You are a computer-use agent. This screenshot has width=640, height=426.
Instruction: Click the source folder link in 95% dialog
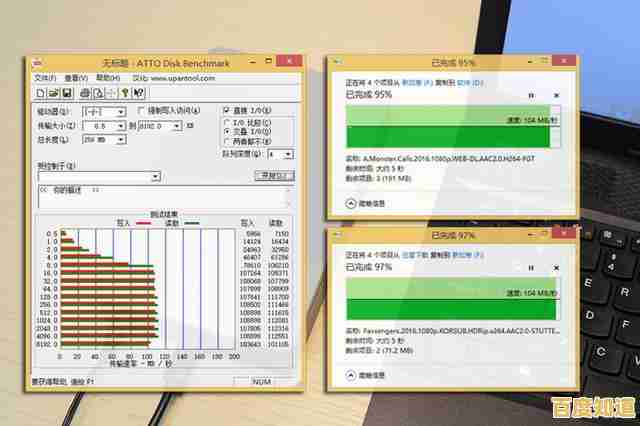click(x=417, y=83)
